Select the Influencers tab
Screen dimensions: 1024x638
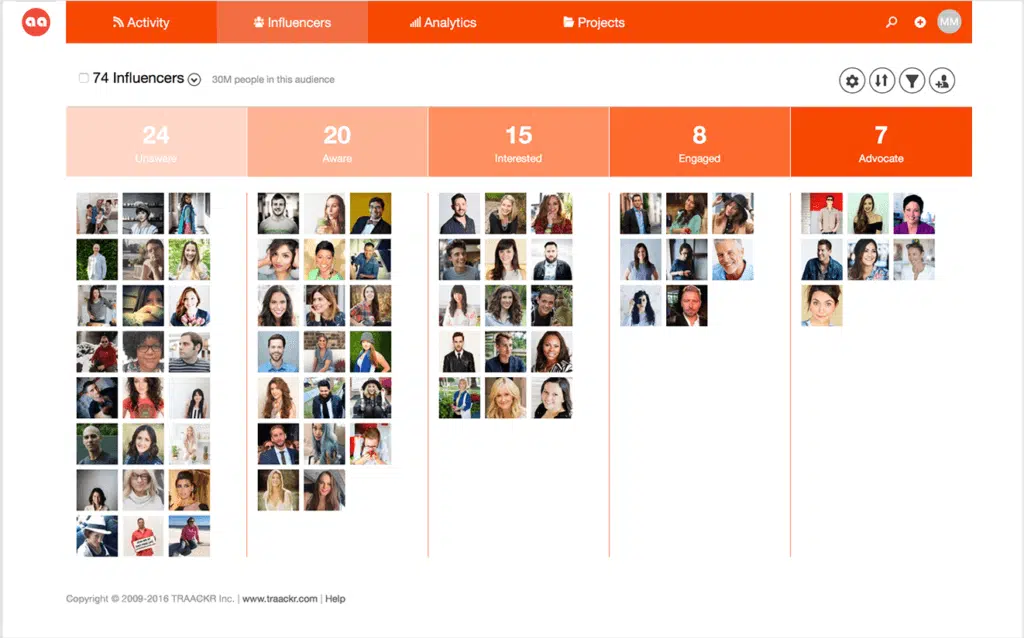pyautogui.click(x=292, y=22)
